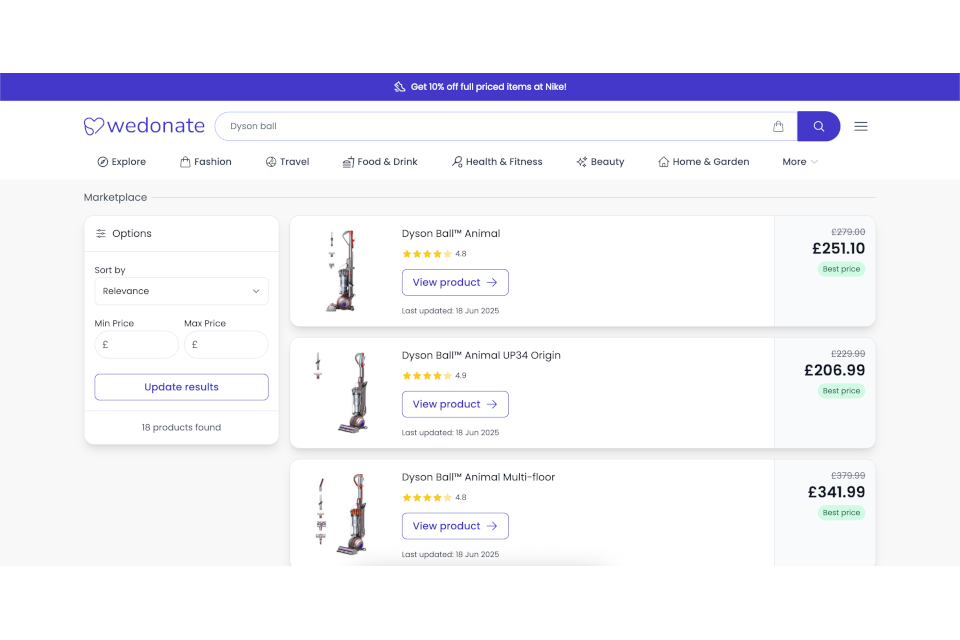960x640 pixels.
Task: Click Best price badge under £206.99
Action: pos(841,391)
